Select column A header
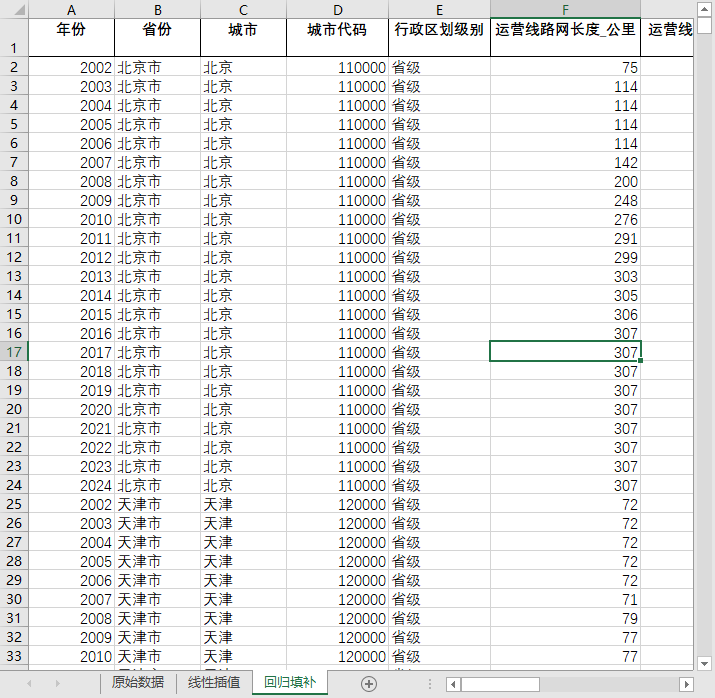This screenshot has height=698, width=715. (71, 10)
